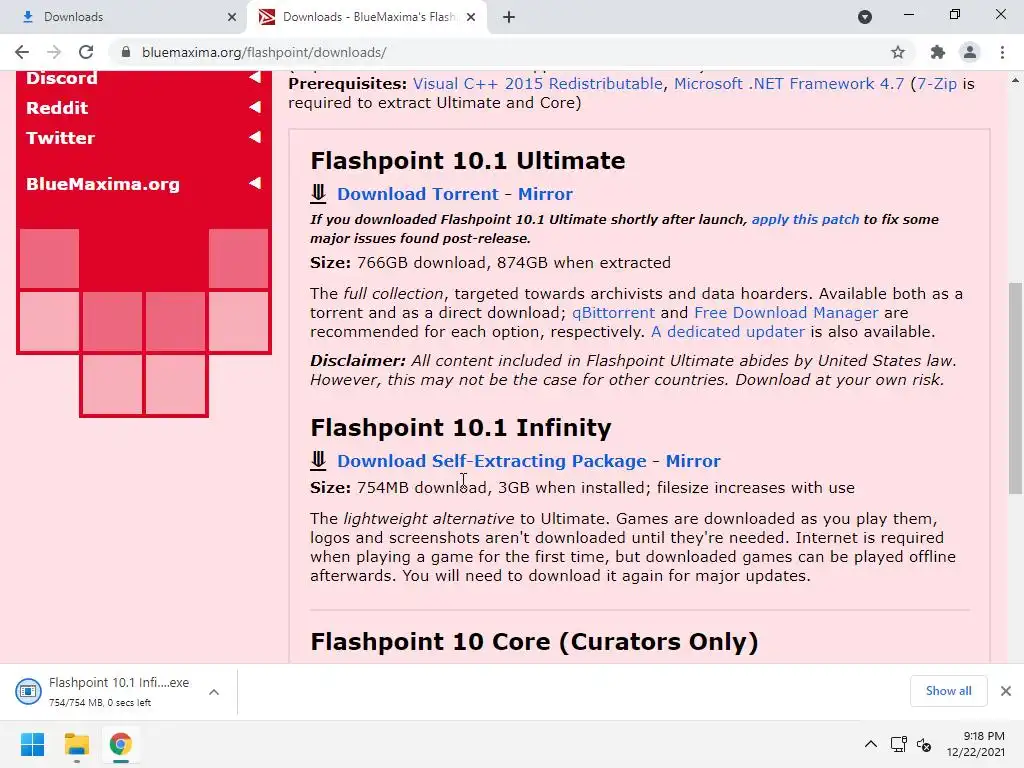Open the tab search circle button
The image size is (1024, 768).
click(865, 17)
